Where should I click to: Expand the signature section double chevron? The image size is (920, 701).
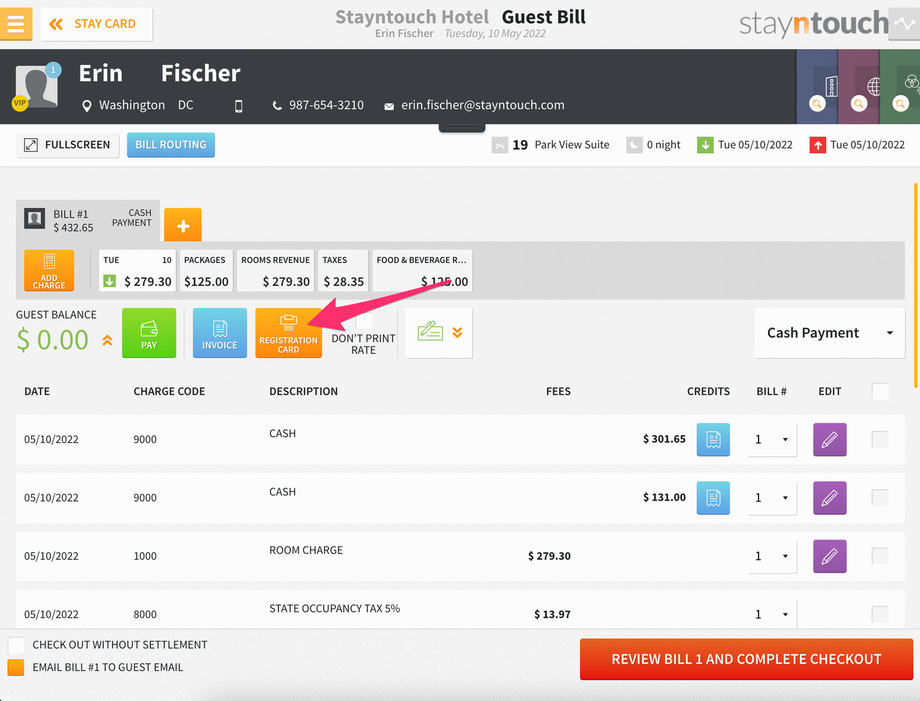(458, 333)
